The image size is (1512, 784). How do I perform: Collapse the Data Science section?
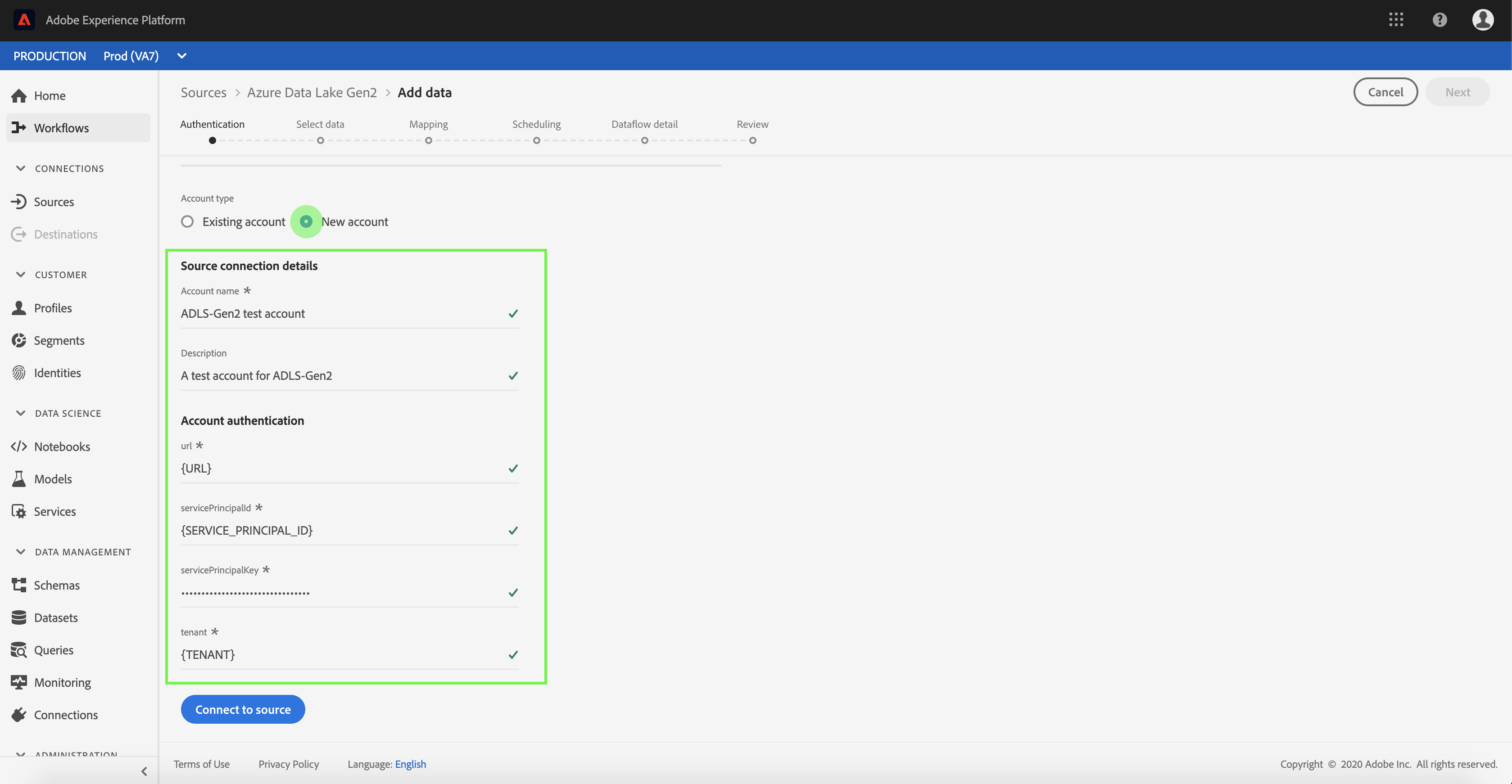[x=21, y=413]
